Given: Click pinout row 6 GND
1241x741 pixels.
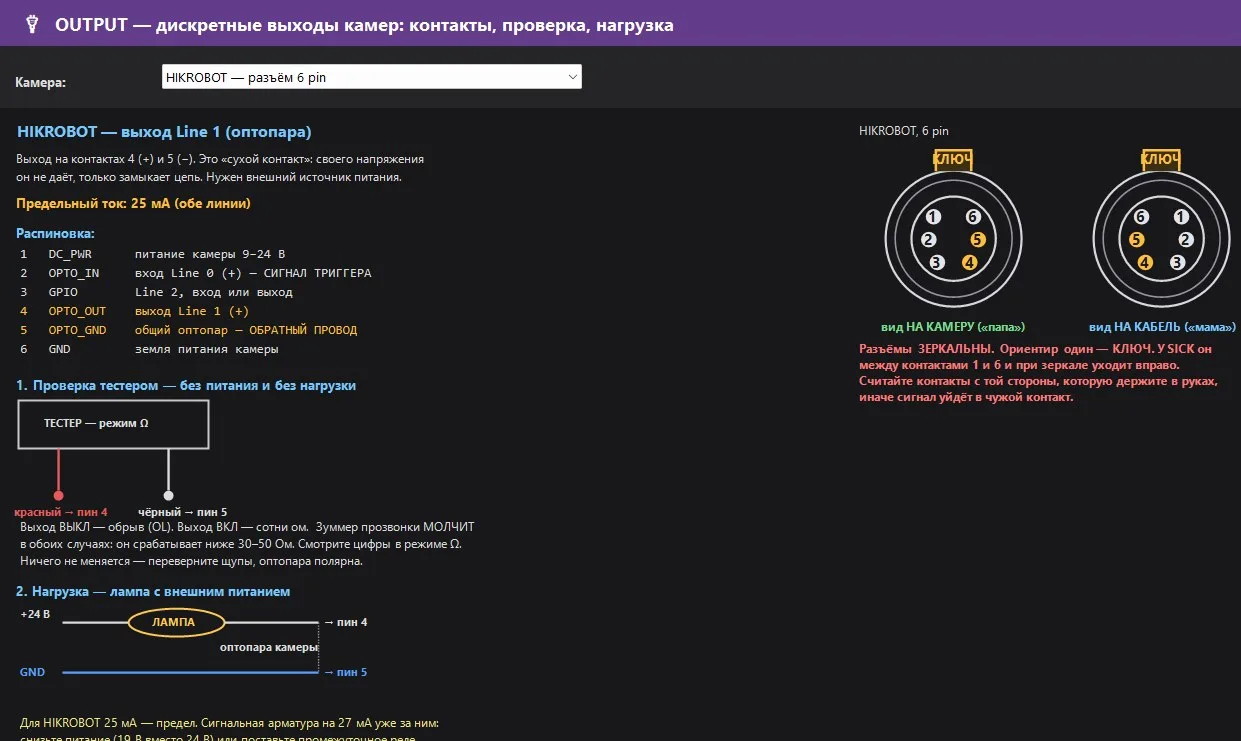Looking at the screenshot, I should coord(150,349).
